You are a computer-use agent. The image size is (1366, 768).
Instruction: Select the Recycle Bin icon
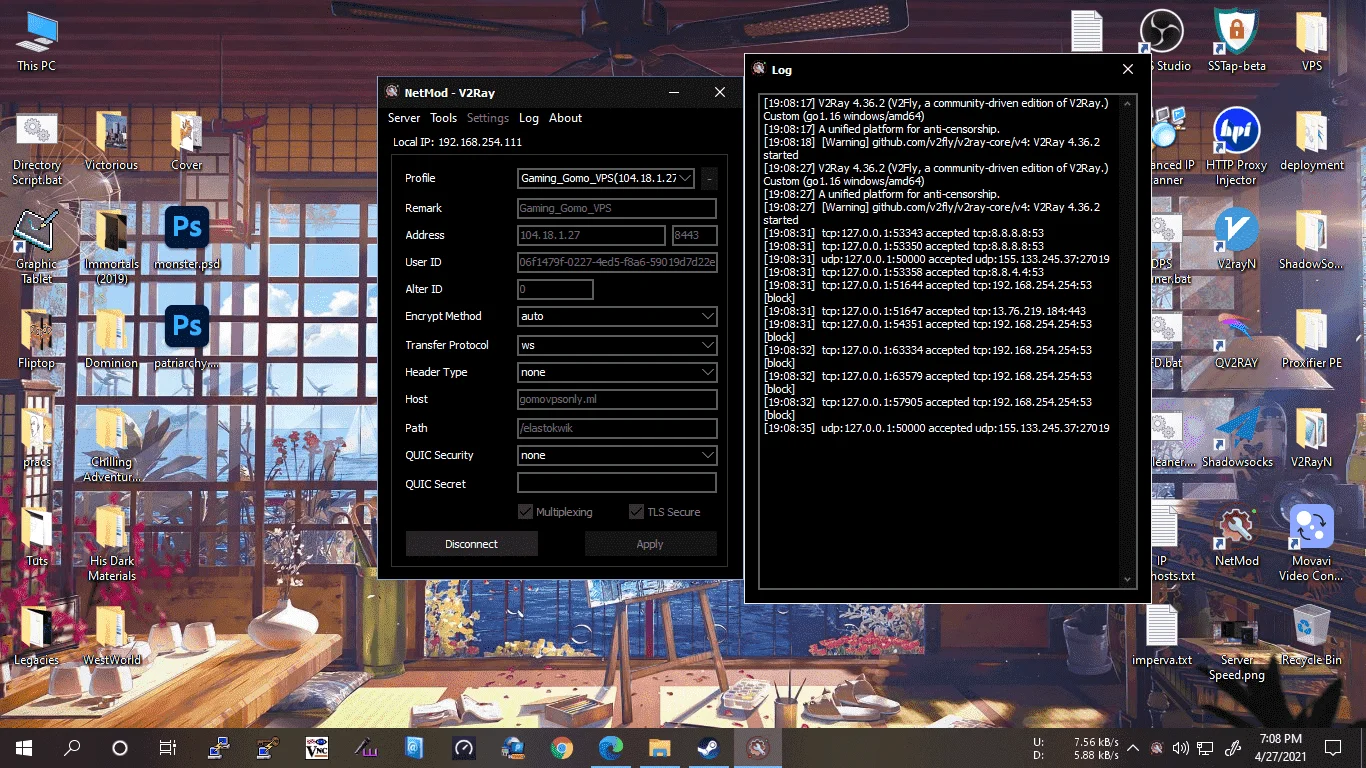click(1312, 636)
